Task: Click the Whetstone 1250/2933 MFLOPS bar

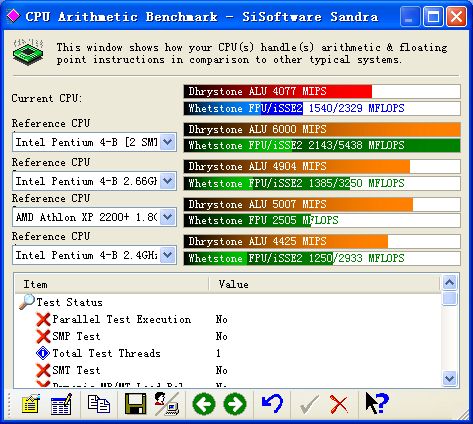Action: pyautogui.click(x=322, y=258)
